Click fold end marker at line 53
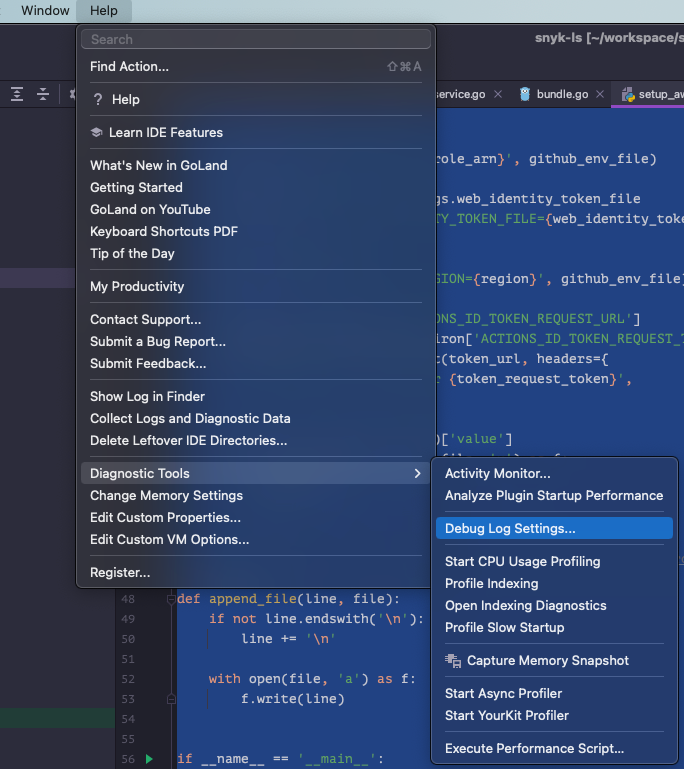The width and height of the screenshot is (684, 769). 170,699
